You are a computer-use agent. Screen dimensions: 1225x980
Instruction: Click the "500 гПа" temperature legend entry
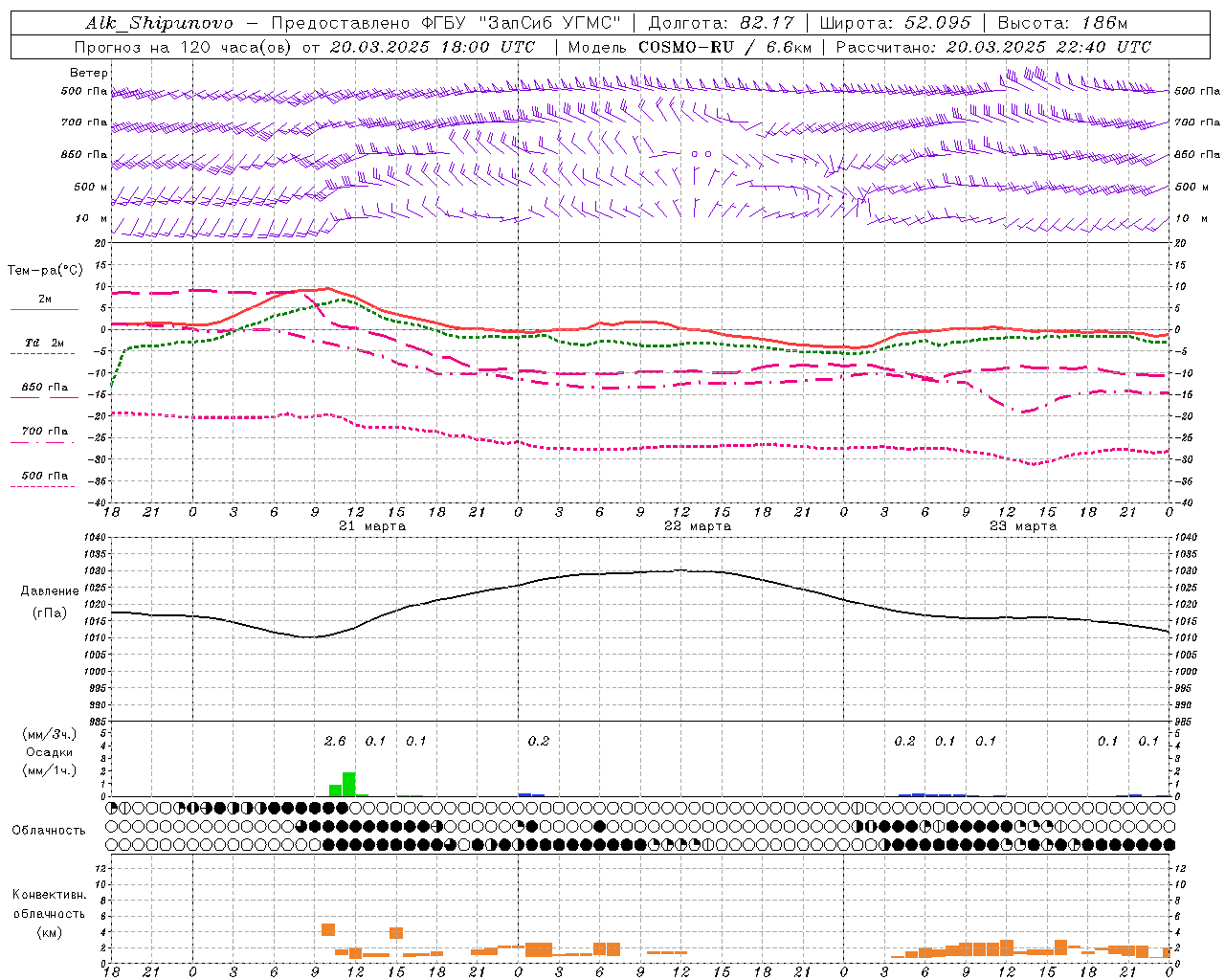coord(45,476)
